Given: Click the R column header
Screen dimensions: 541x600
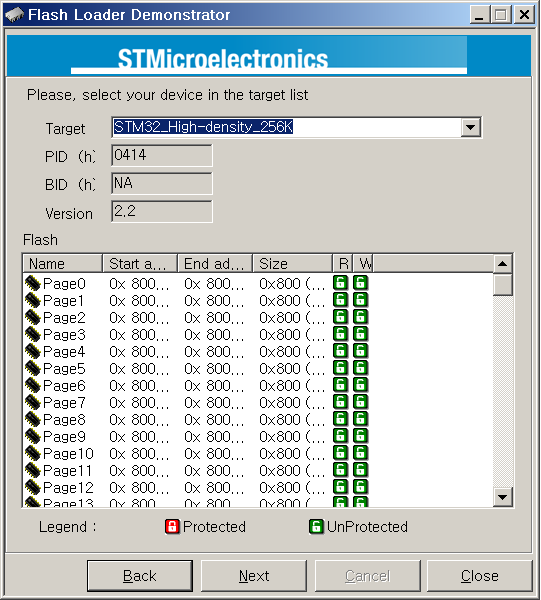Looking at the screenshot, I should [x=342, y=264].
